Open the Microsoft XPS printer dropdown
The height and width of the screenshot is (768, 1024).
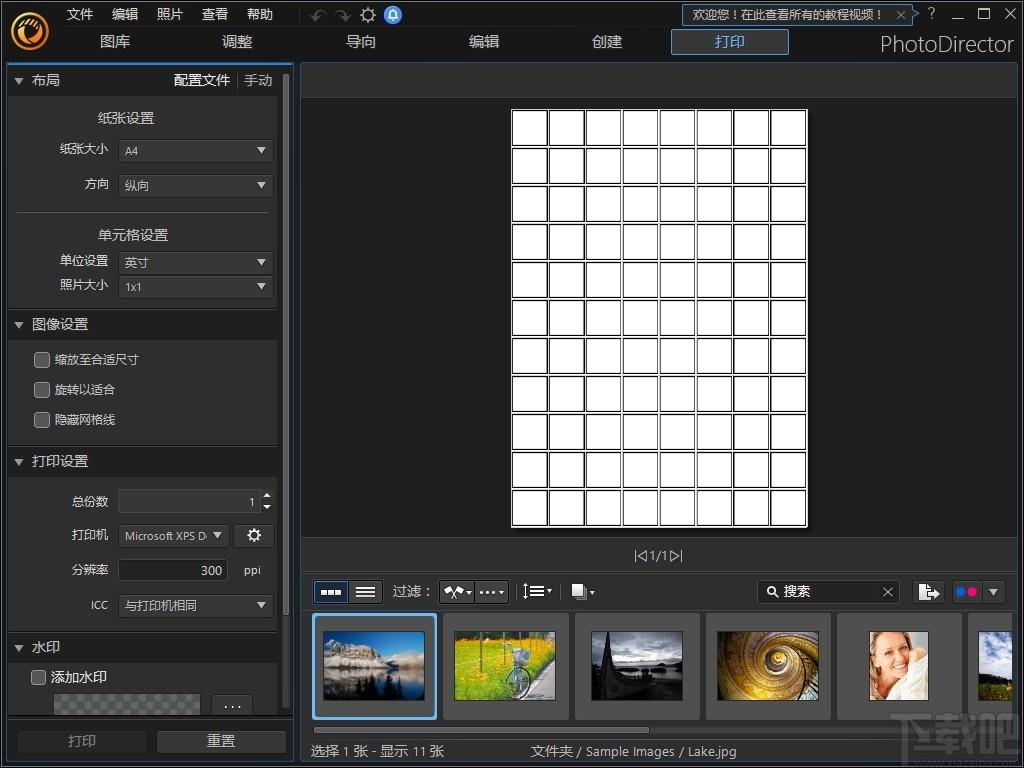pyautogui.click(x=174, y=536)
